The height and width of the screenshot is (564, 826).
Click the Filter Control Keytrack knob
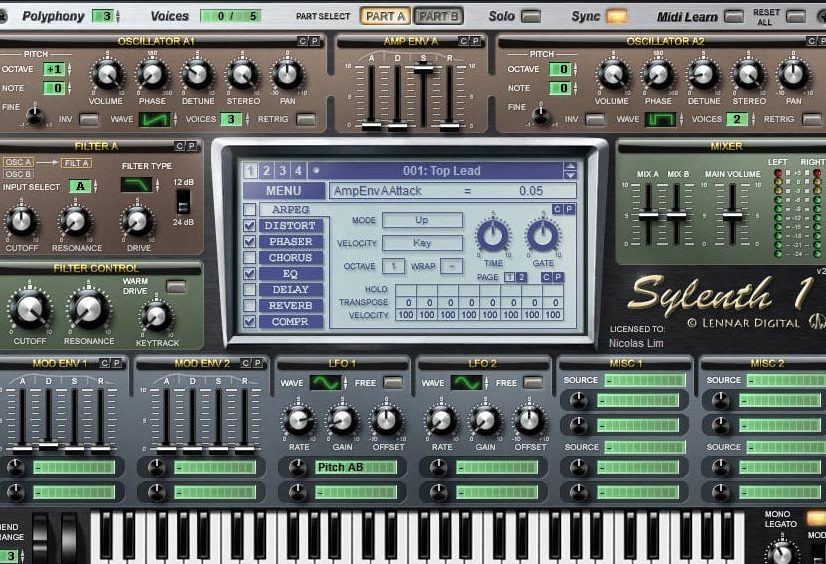tap(156, 316)
